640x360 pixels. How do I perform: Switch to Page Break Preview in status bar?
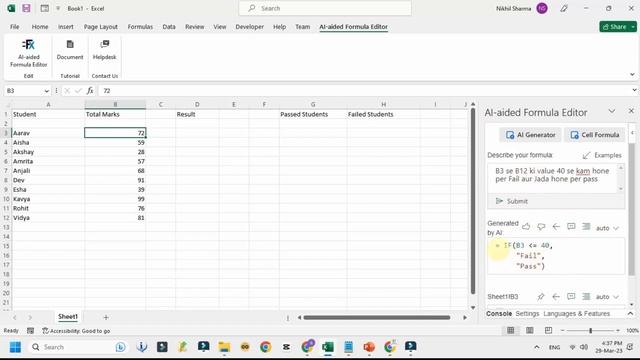(x=548, y=330)
